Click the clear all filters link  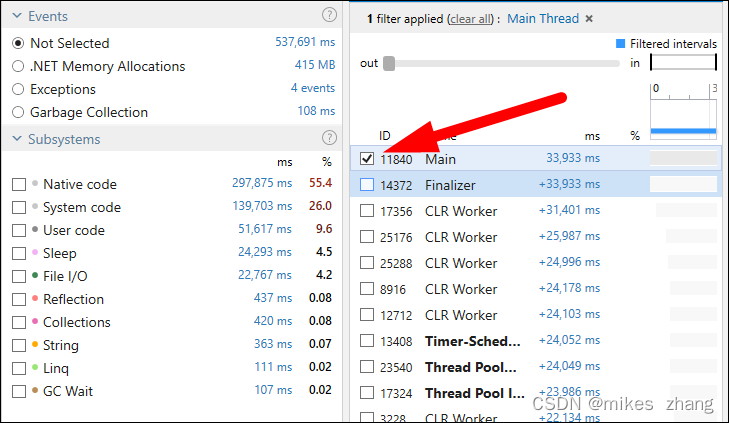[471, 19]
